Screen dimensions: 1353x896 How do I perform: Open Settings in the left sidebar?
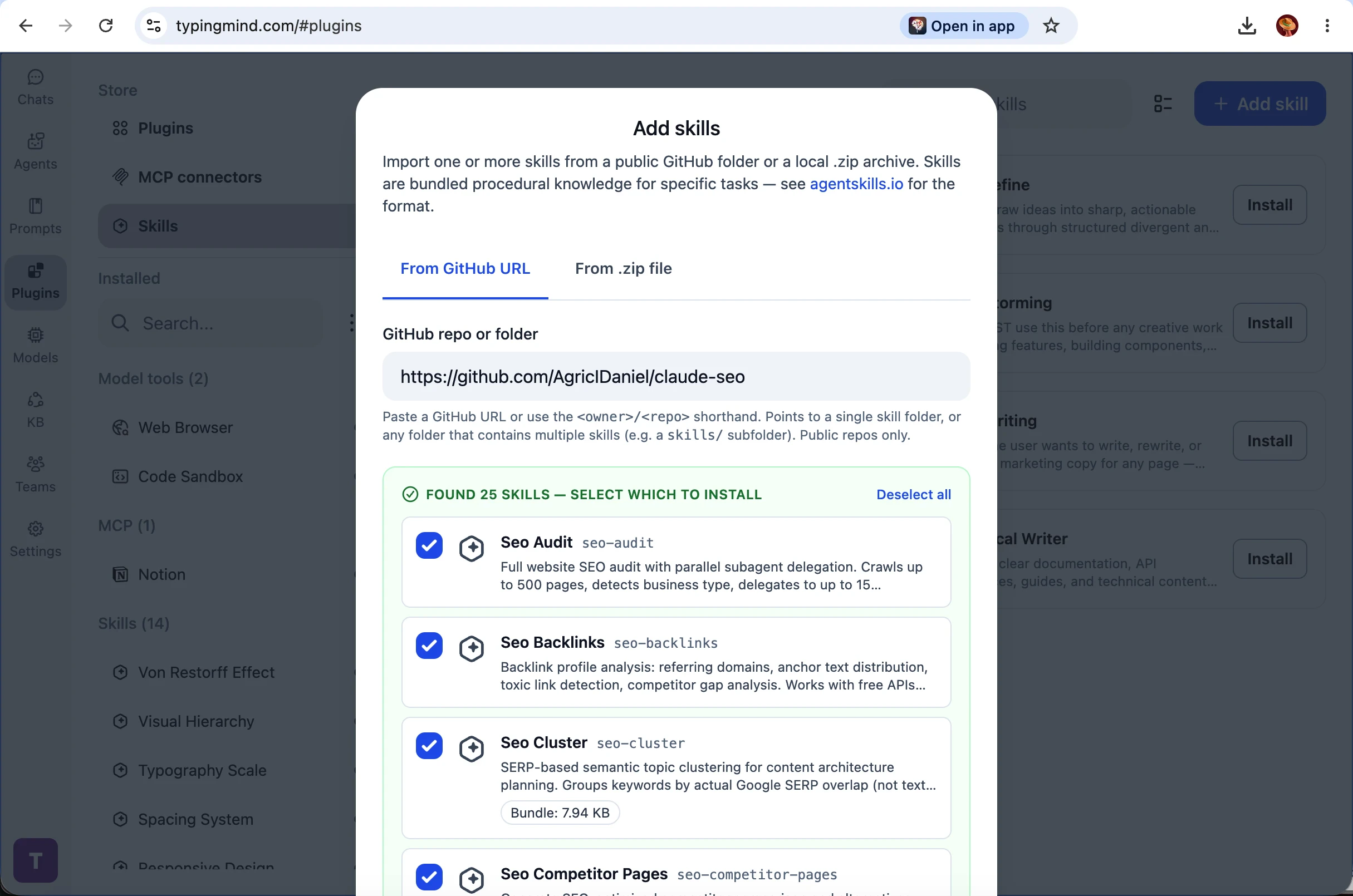pos(36,540)
